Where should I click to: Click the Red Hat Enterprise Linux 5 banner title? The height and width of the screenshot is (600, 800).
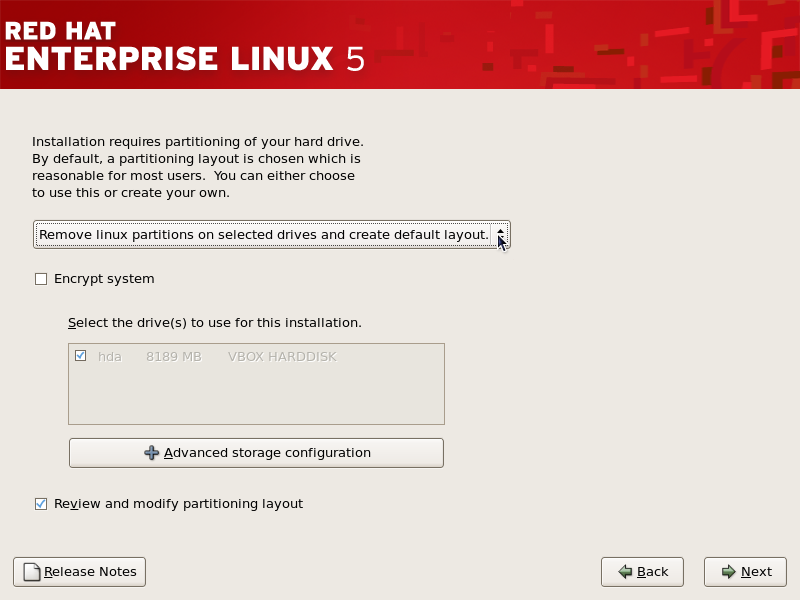185,47
